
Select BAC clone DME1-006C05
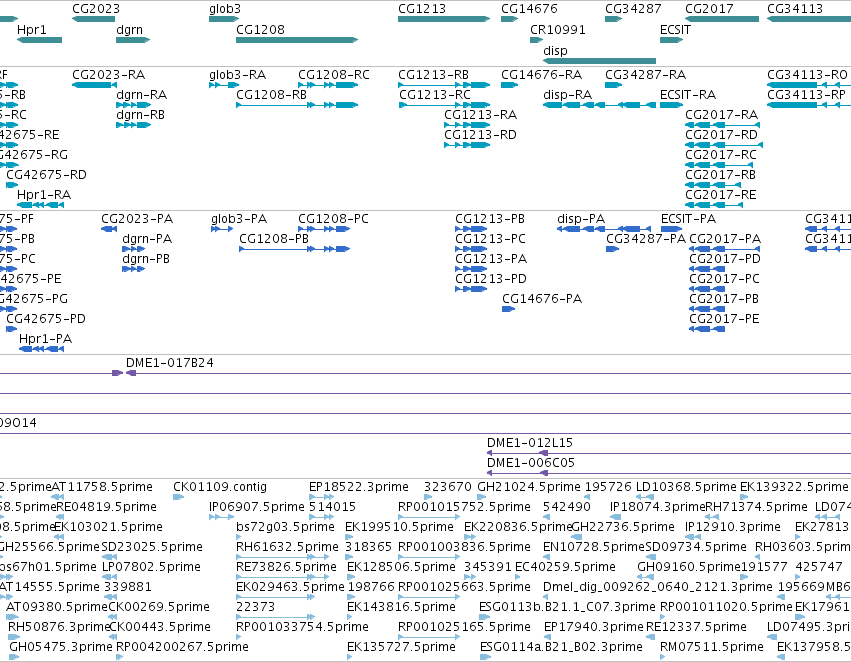[669, 473]
